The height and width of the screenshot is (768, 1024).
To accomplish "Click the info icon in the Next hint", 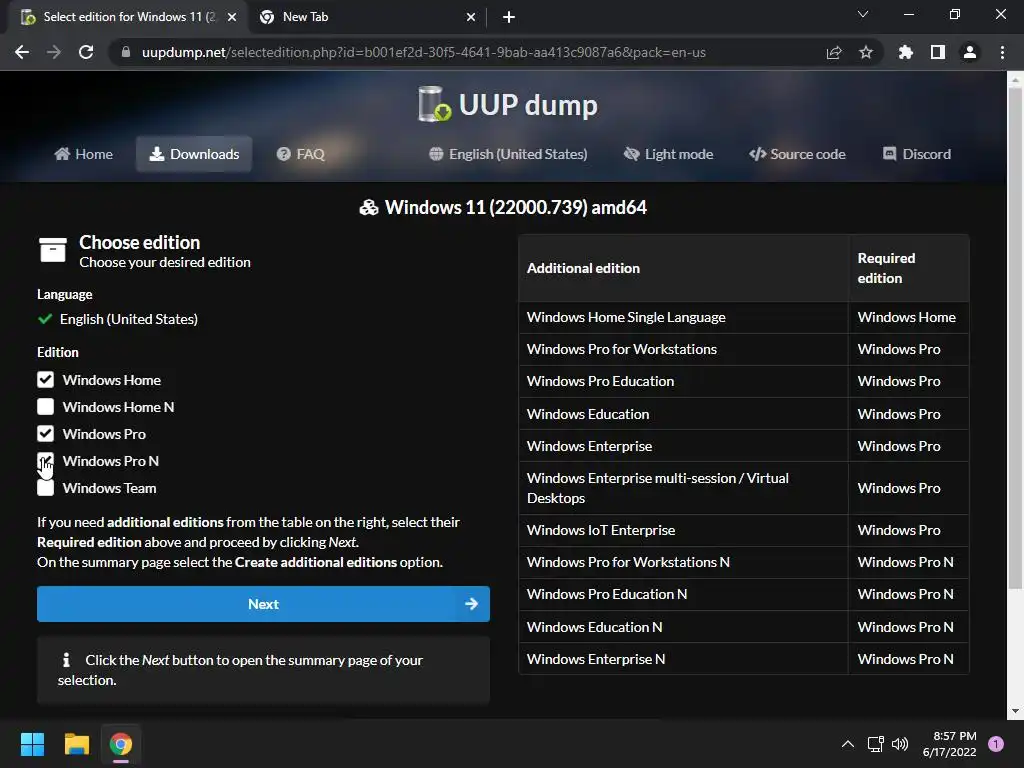I will tap(66, 660).
